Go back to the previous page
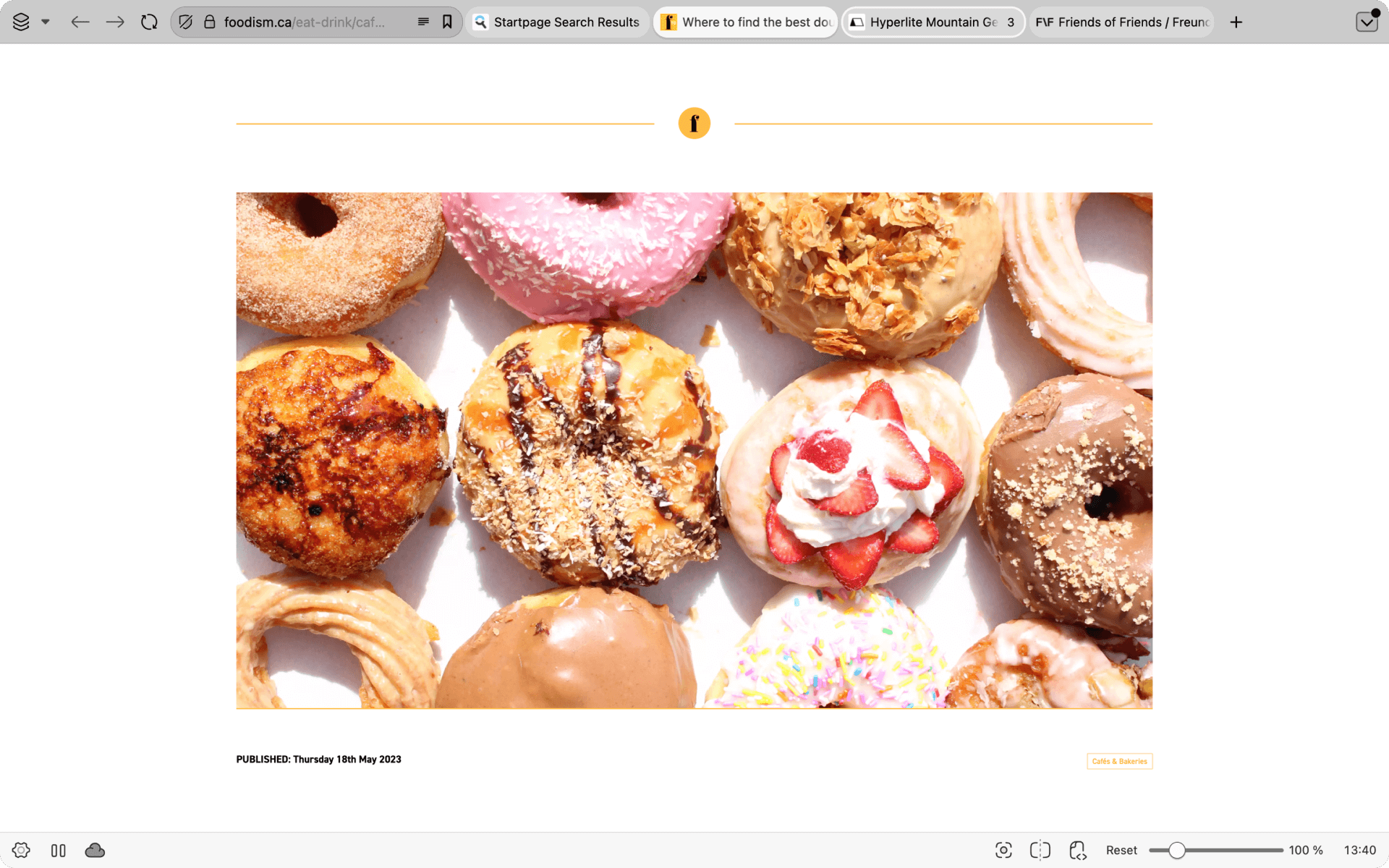Viewport: 1389px width, 868px height. click(x=80, y=22)
